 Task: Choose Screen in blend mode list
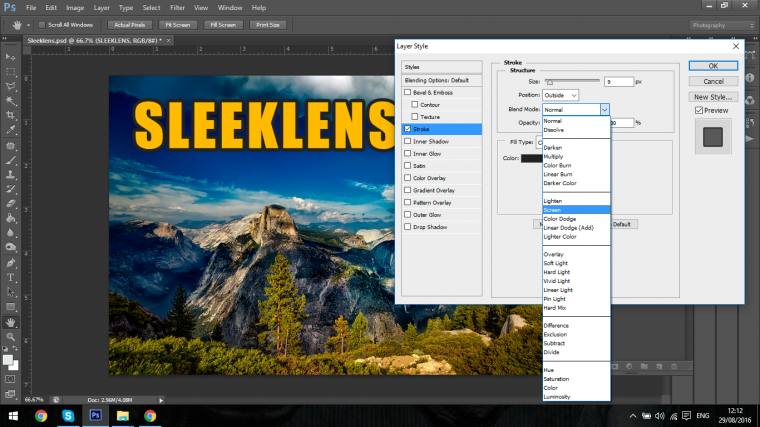click(x=576, y=210)
